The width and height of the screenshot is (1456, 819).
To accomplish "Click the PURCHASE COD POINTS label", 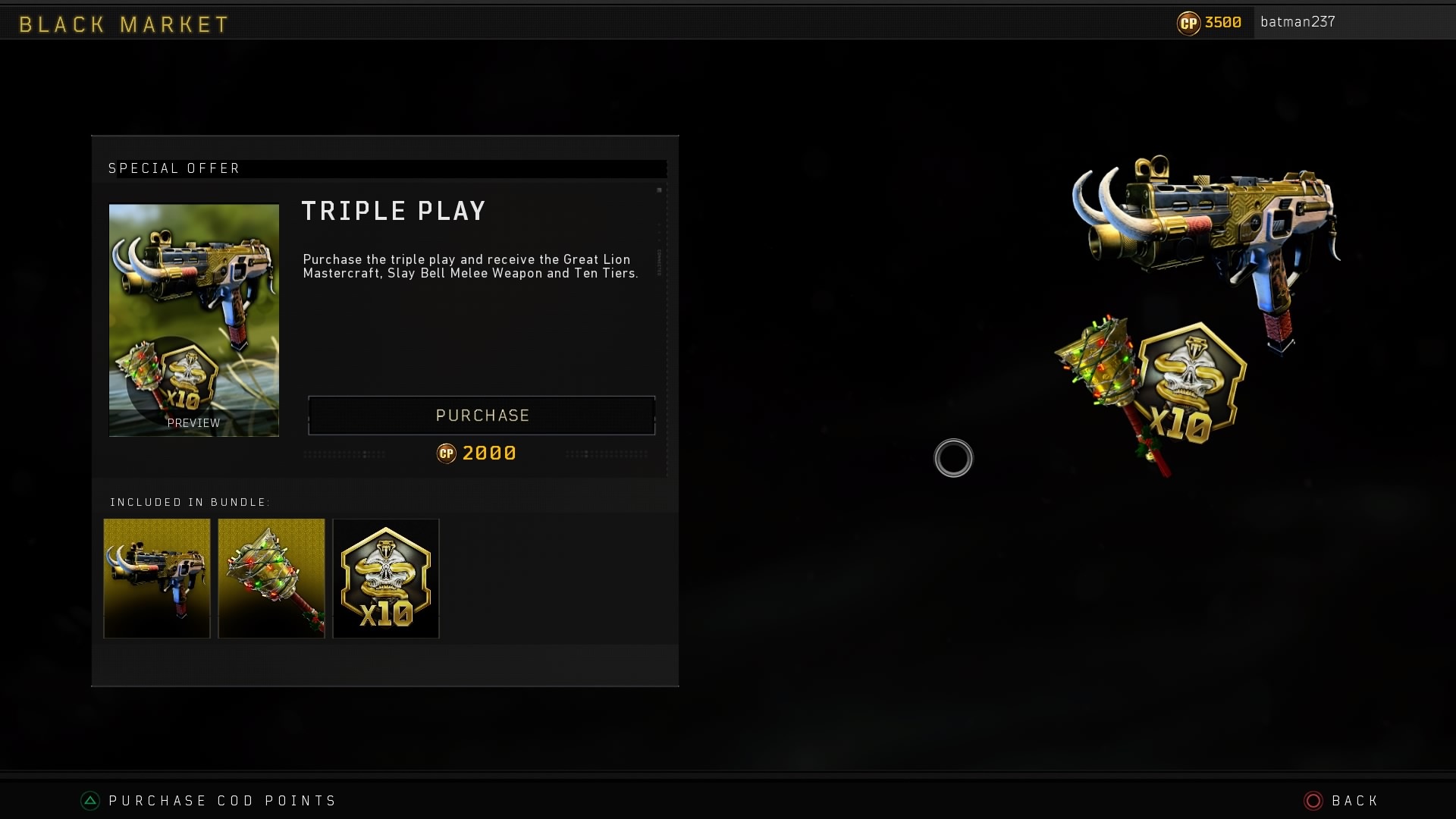I will 222,801.
